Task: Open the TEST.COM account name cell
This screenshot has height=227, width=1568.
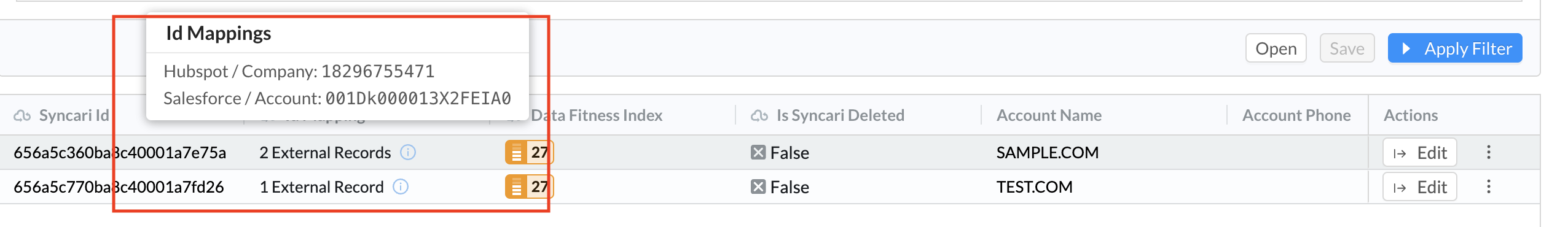Action: tap(1035, 187)
